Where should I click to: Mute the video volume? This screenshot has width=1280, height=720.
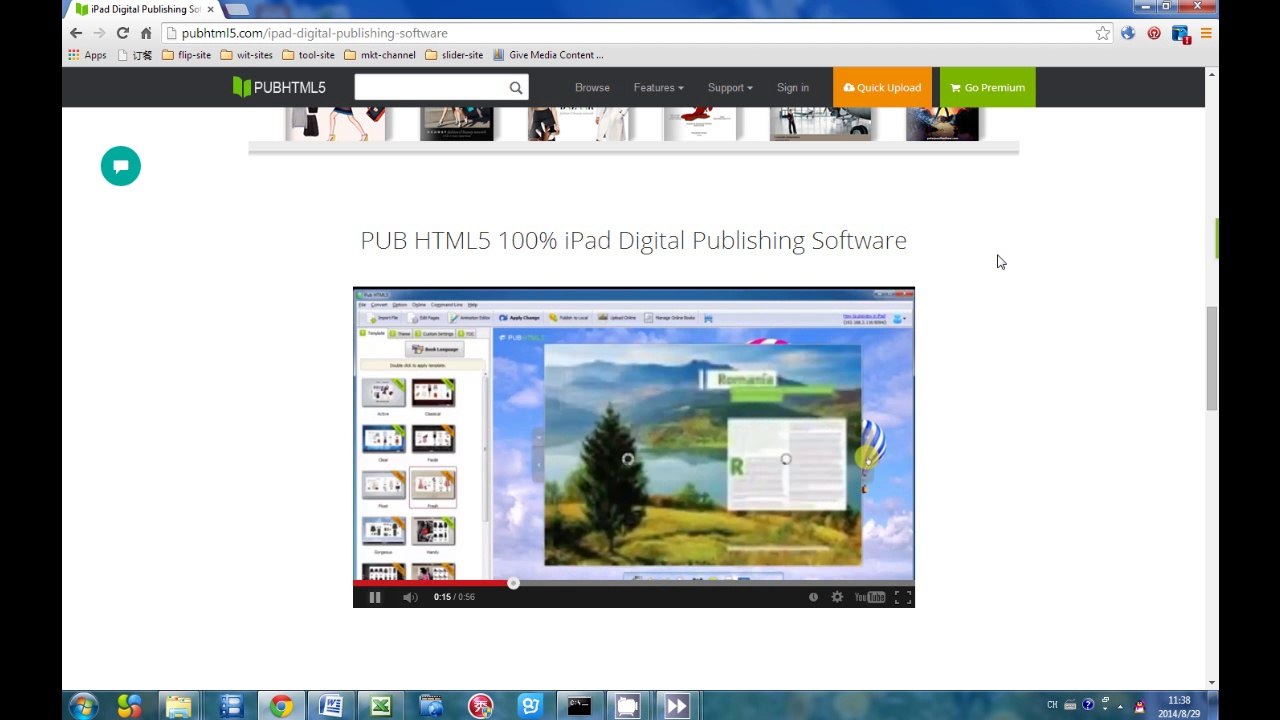pyautogui.click(x=410, y=597)
